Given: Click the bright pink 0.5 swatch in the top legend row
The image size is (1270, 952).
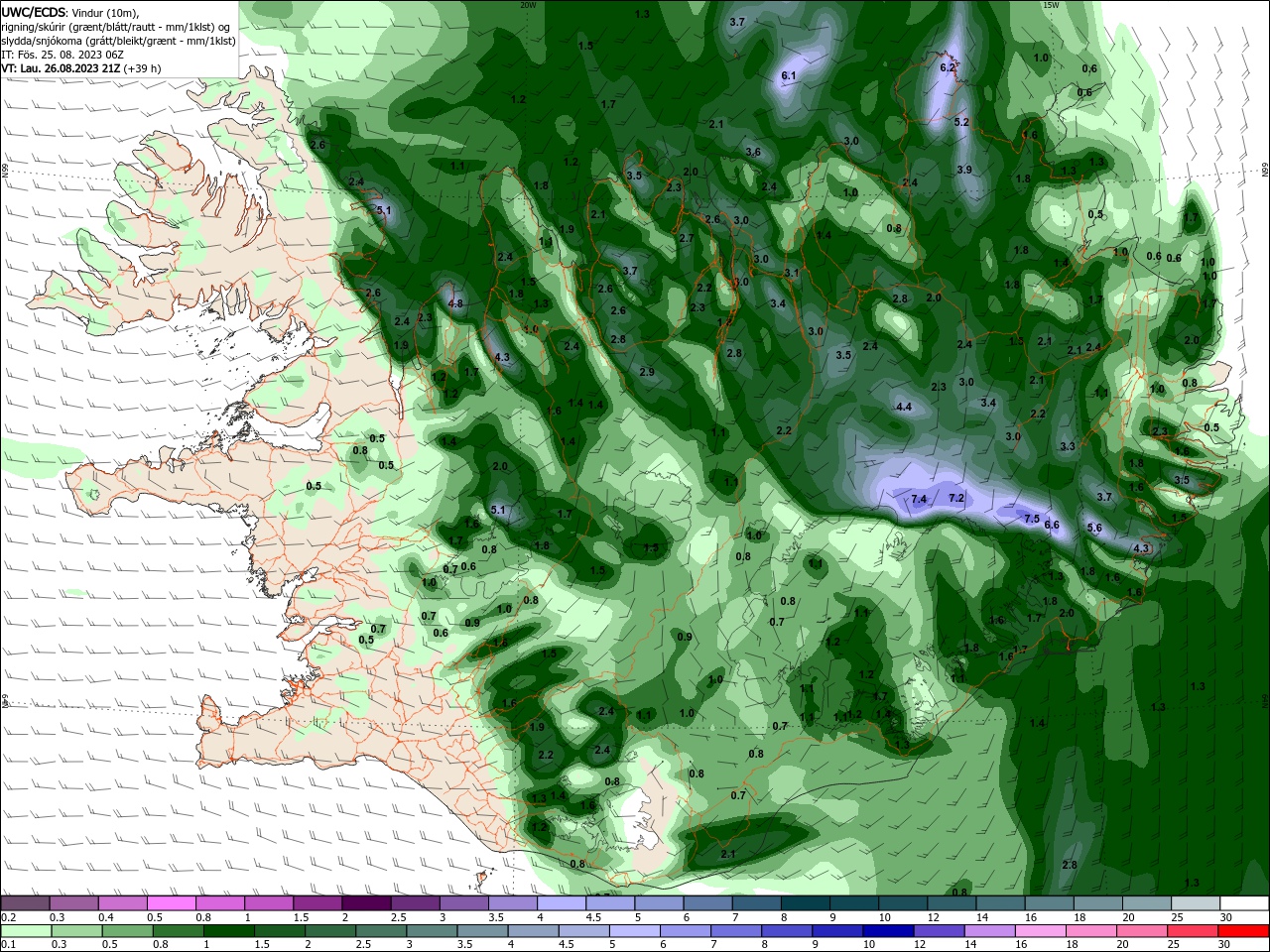Looking at the screenshot, I should coord(172,903).
